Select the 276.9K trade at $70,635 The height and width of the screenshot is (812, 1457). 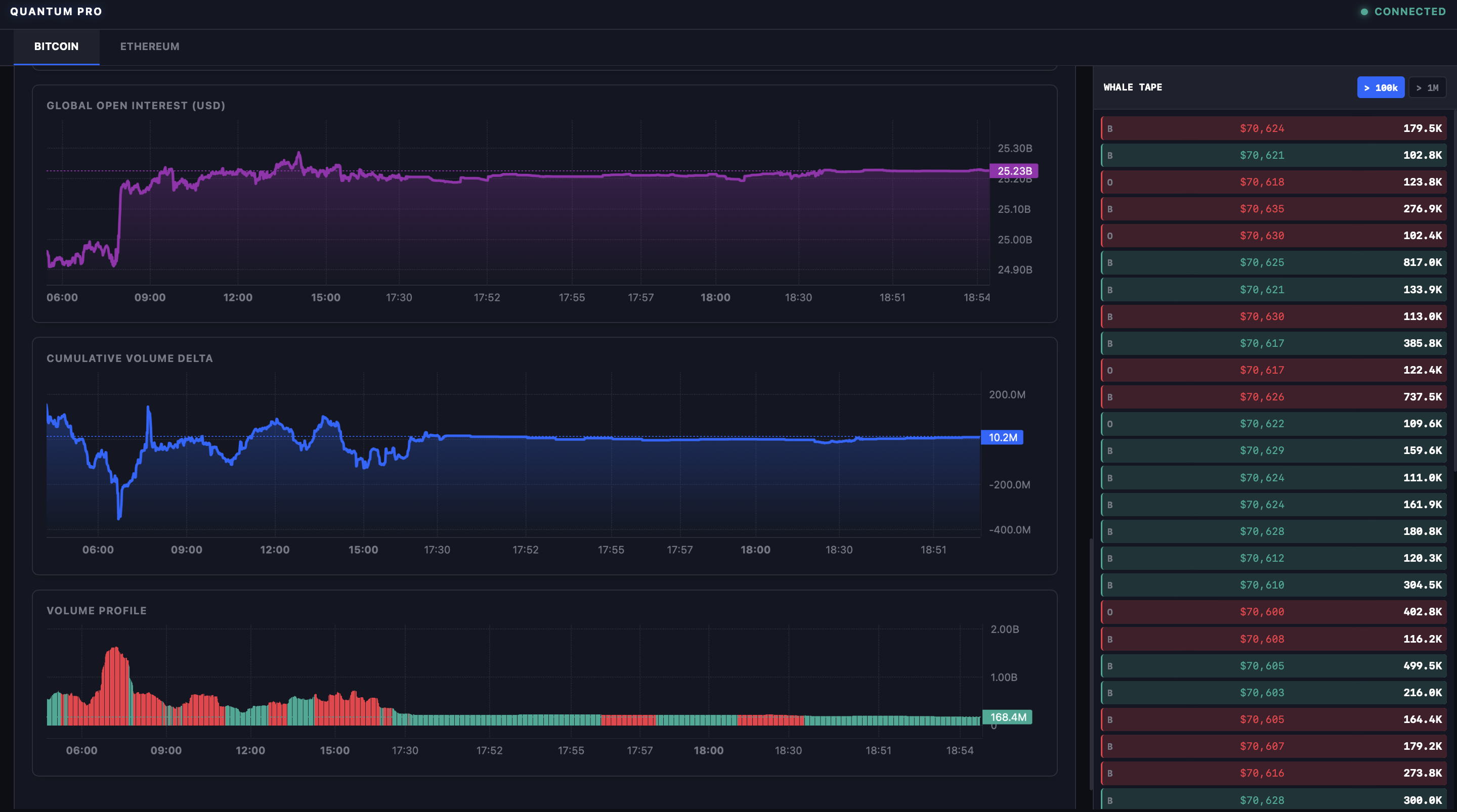[x=1273, y=209]
